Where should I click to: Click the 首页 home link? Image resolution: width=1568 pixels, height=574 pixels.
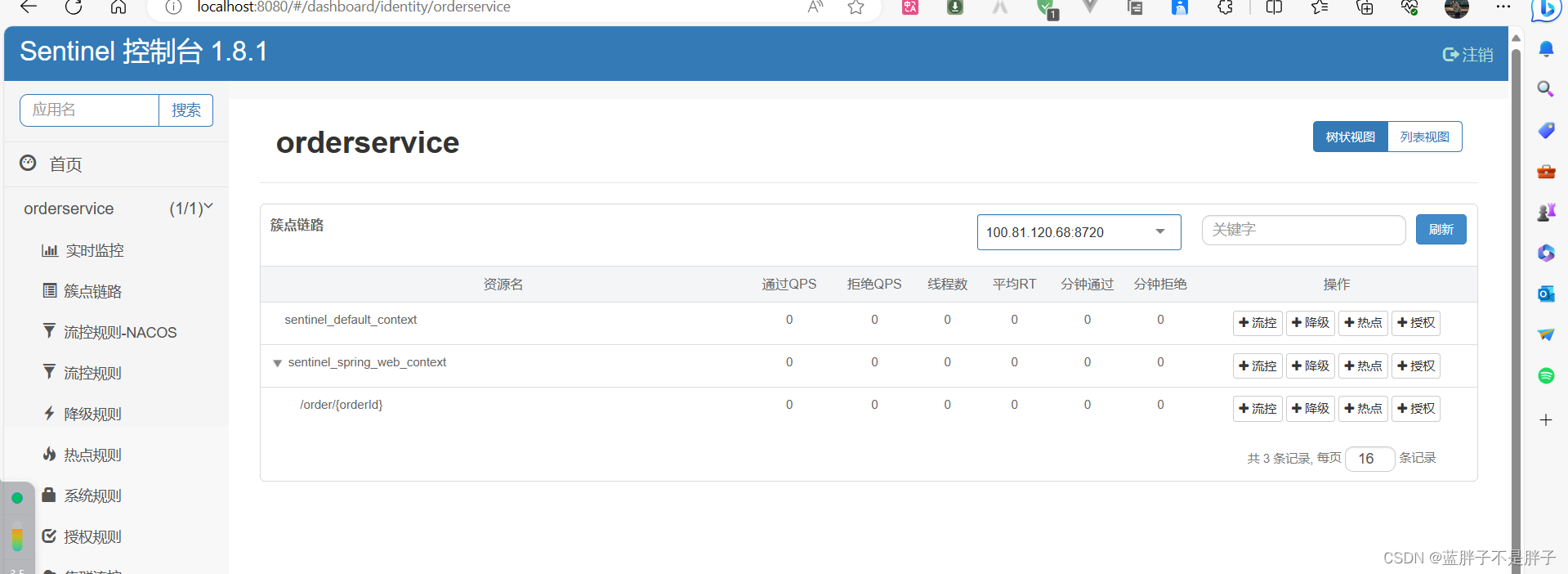[x=65, y=164]
